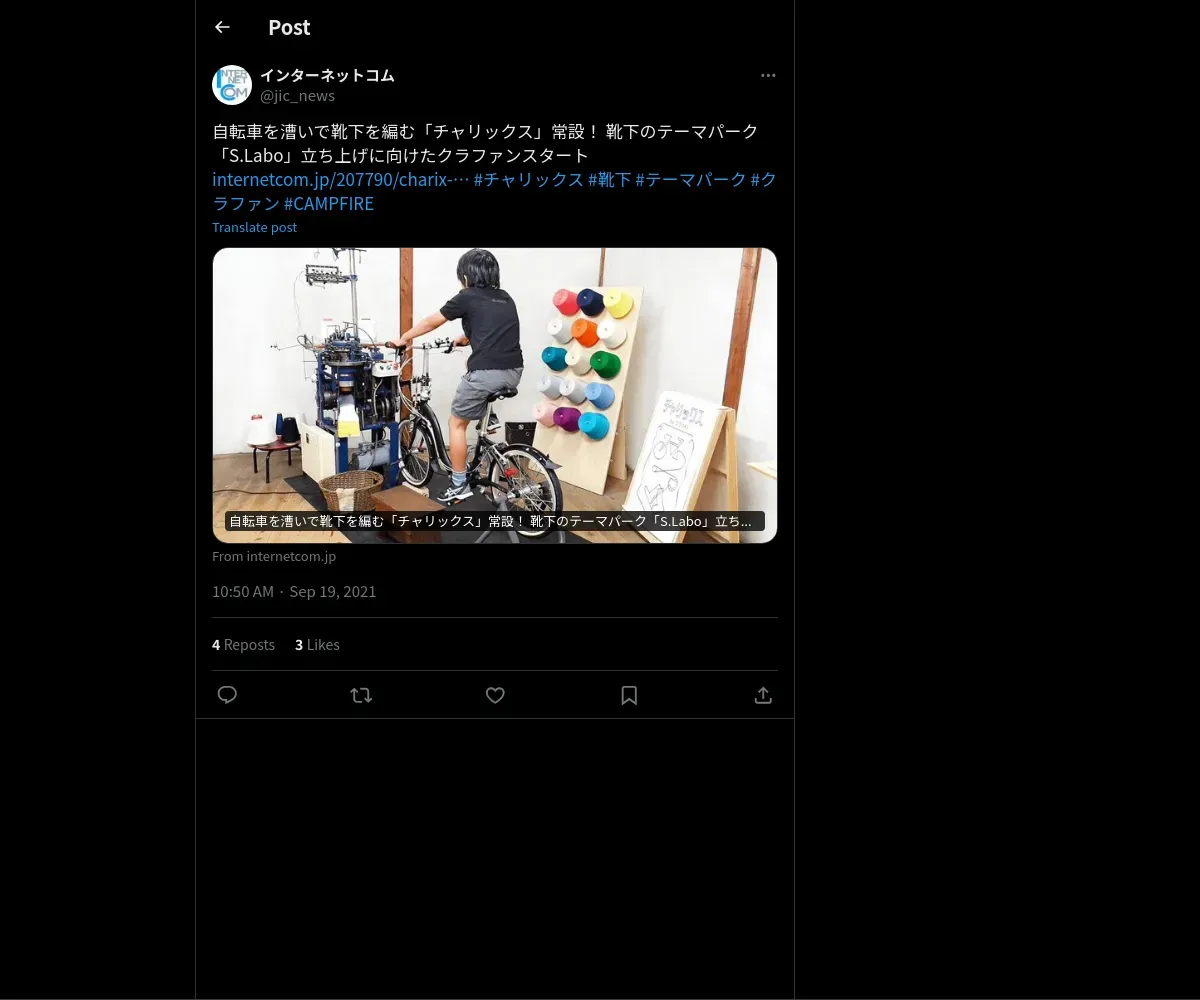Viewport: 1200px width, 1000px height.
Task: Click the repost arrows icon
Action: coord(361,695)
